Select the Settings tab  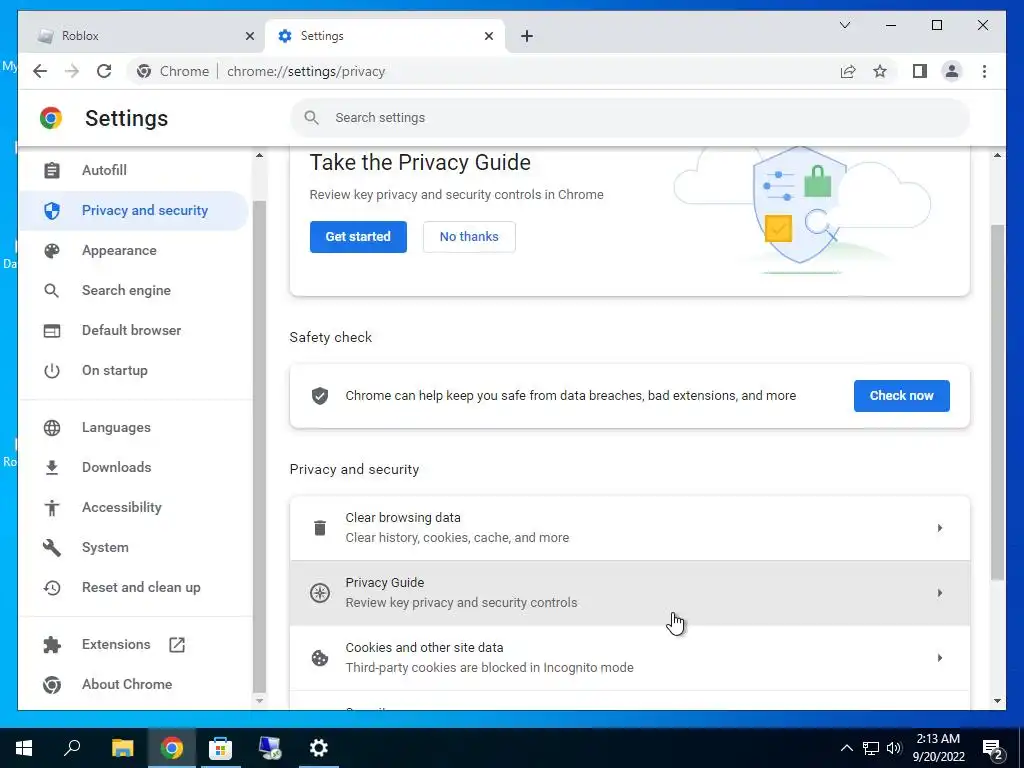pyautogui.click(x=385, y=36)
